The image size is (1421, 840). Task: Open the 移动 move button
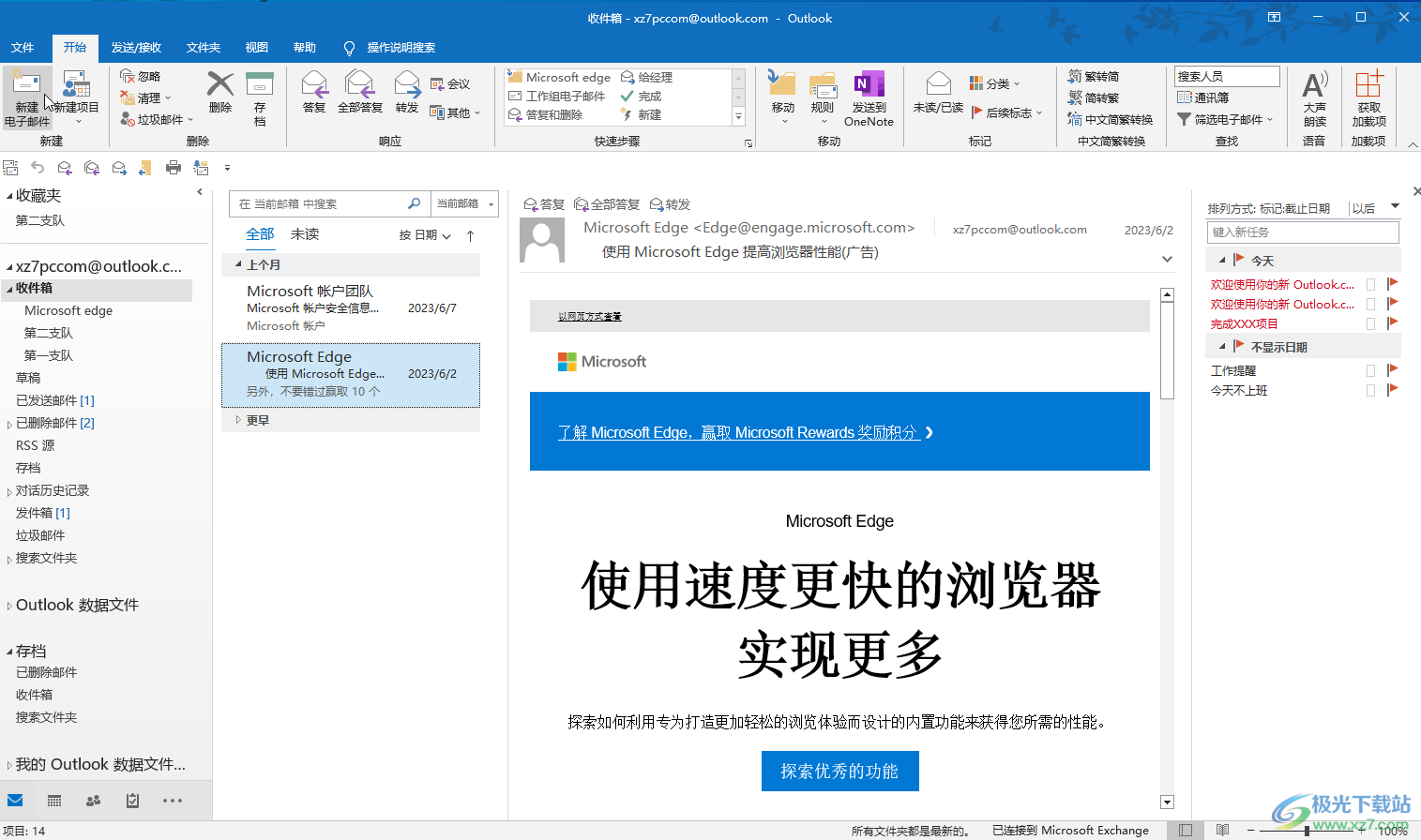tap(783, 98)
